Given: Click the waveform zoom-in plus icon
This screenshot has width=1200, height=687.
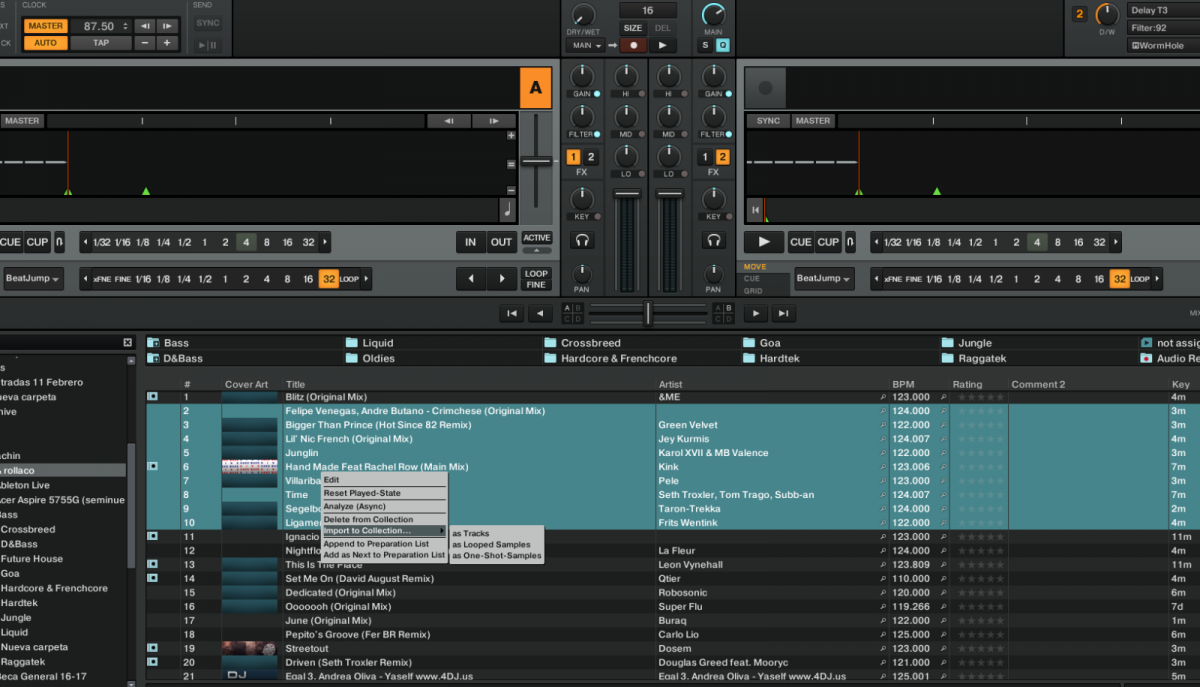Looking at the screenshot, I should click(512, 136).
